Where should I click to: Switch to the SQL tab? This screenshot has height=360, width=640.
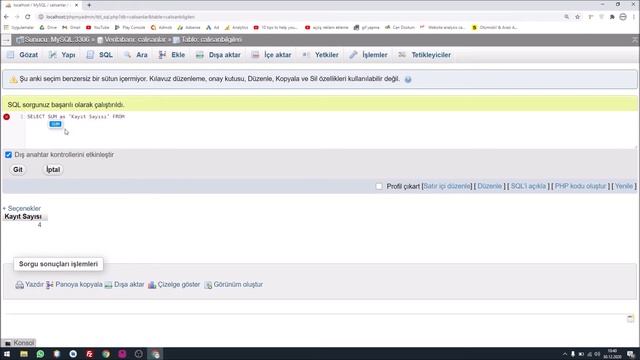click(100, 55)
